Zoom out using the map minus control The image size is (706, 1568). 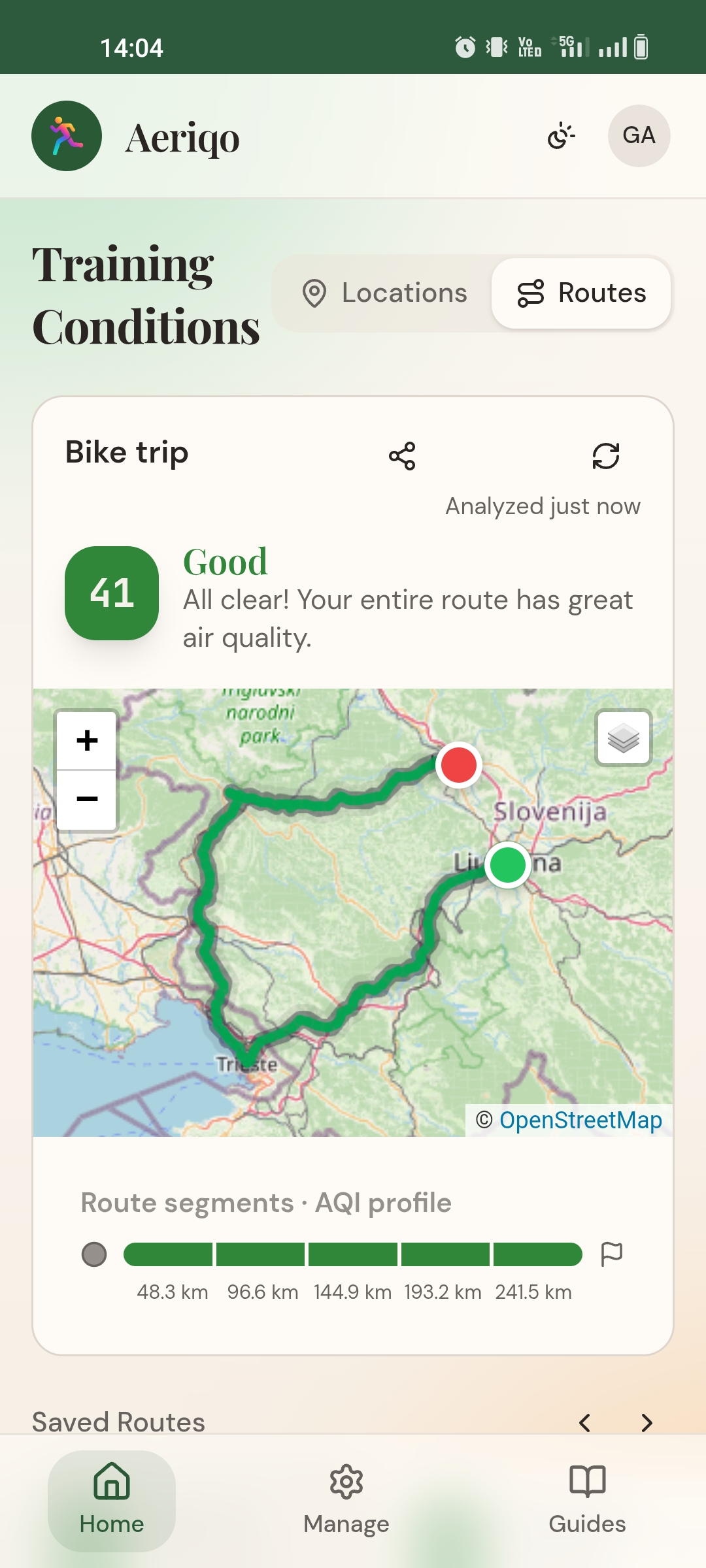tap(86, 798)
